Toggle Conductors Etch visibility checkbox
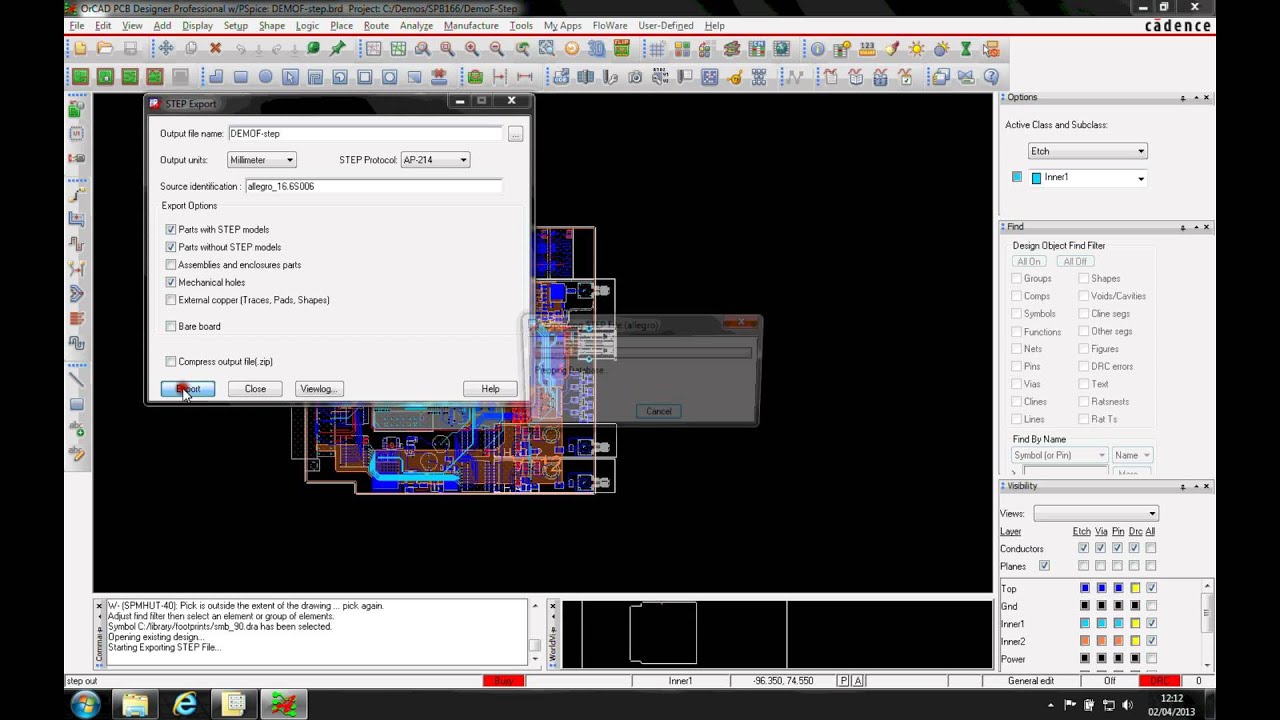 (1083, 548)
